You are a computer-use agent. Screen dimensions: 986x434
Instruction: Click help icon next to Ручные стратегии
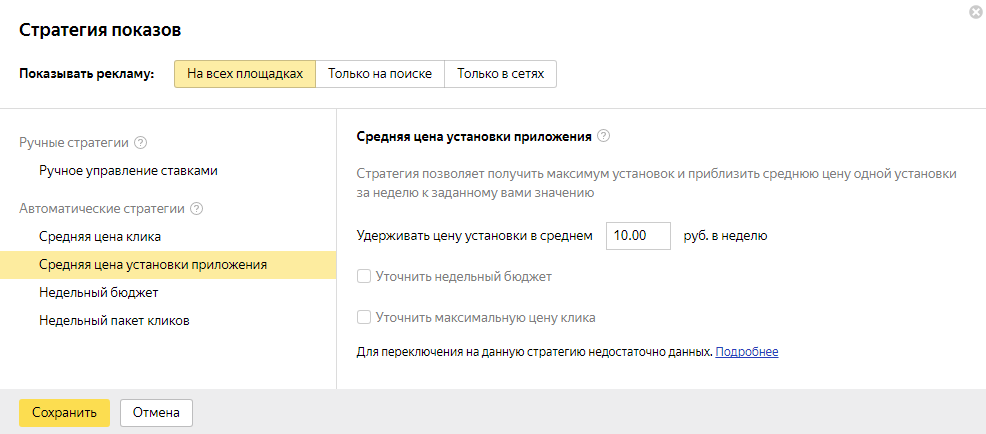[x=141, y=143]
